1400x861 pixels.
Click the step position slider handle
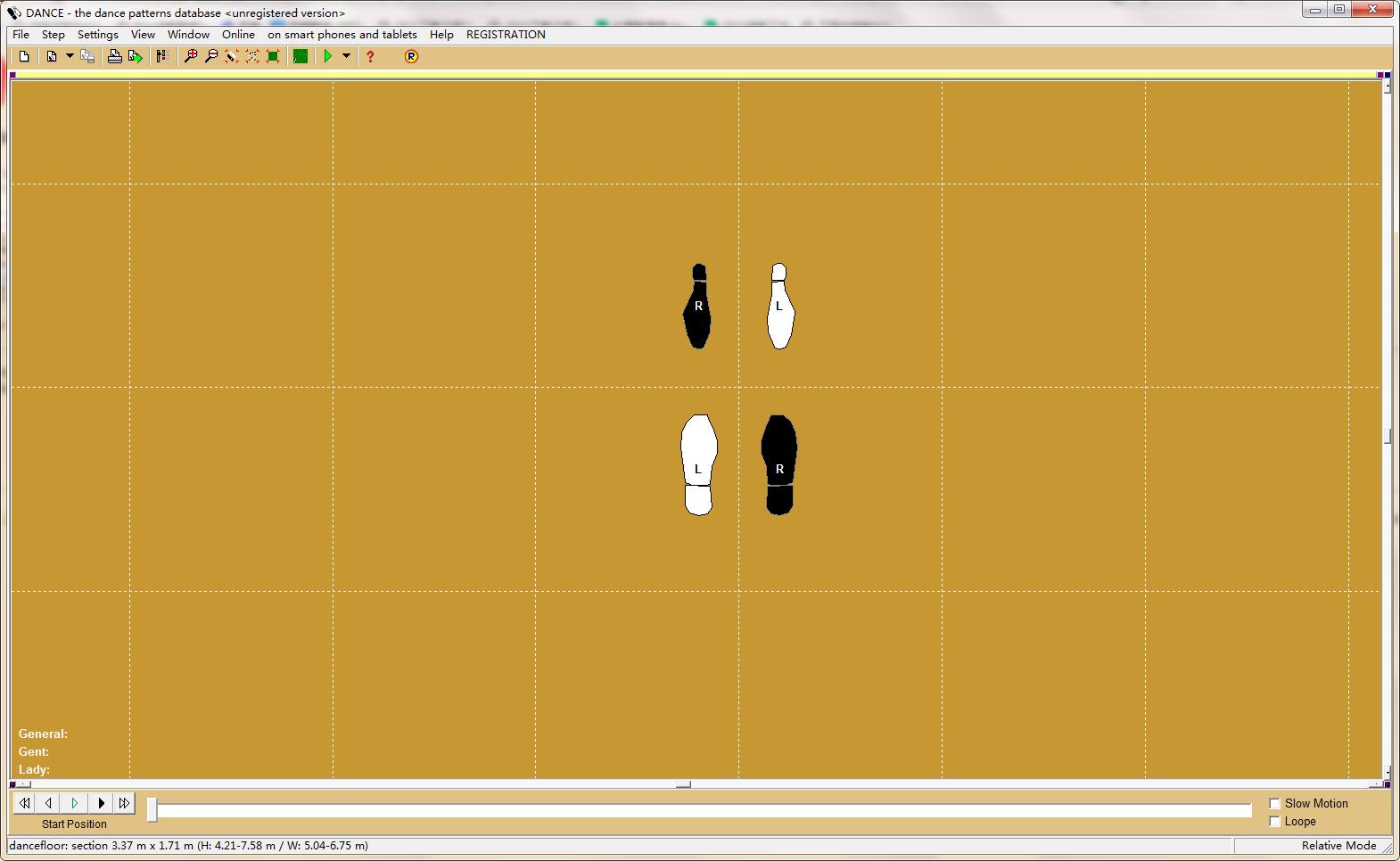coord(152,809)
